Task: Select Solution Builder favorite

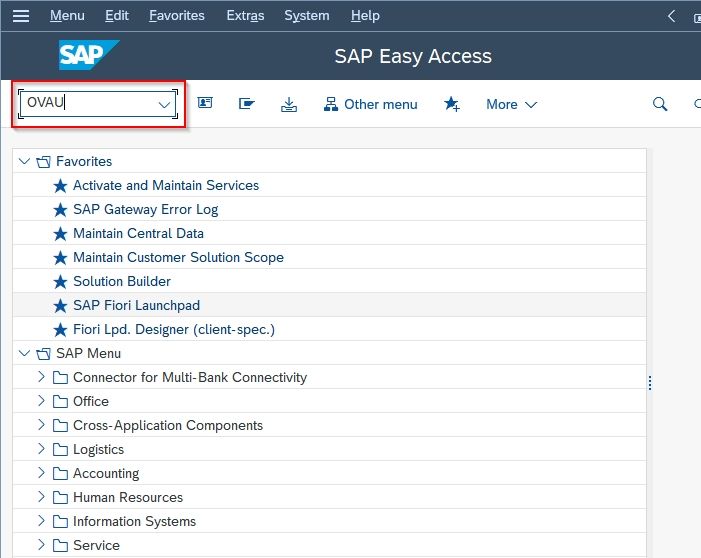Action: point(122,281)
